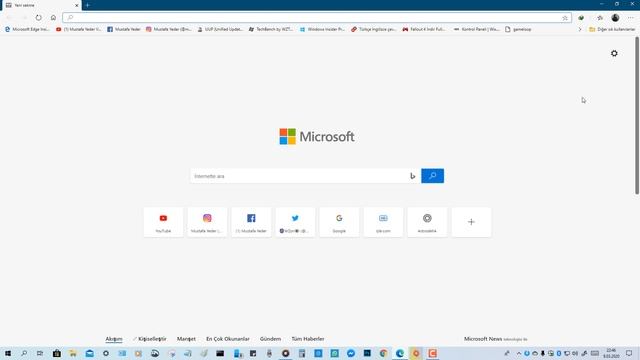Select the Yeni sekme tab
Image resolution: width=640 pixels, height=360 pixels.
[x=41, y=5]
